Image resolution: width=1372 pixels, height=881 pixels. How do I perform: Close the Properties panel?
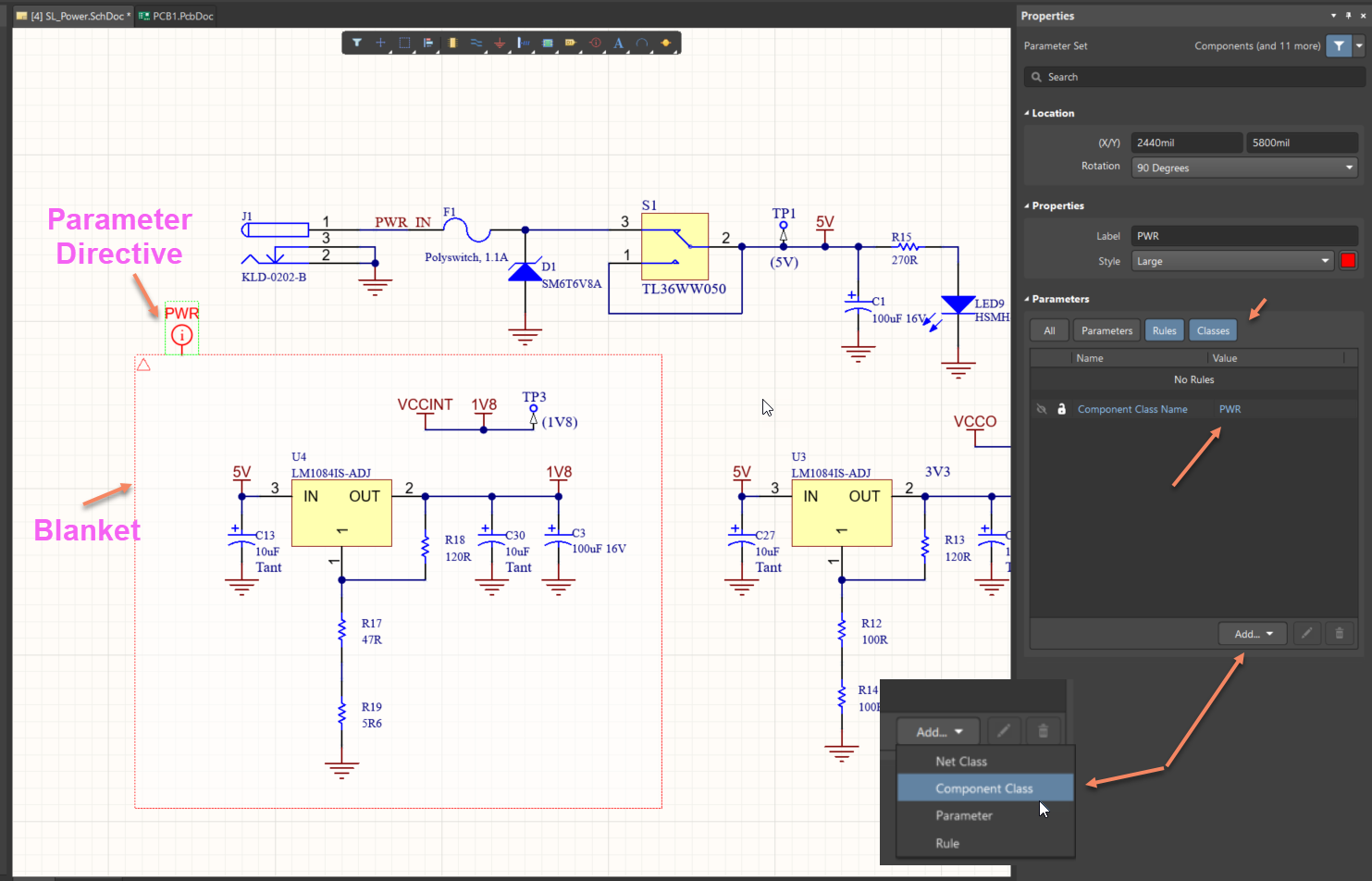pos(1363,16)
